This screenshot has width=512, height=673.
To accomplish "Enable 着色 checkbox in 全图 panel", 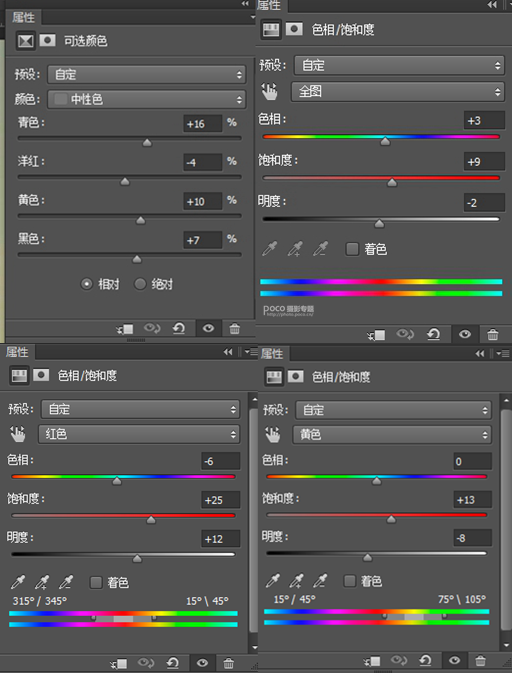I will (352, 249).
